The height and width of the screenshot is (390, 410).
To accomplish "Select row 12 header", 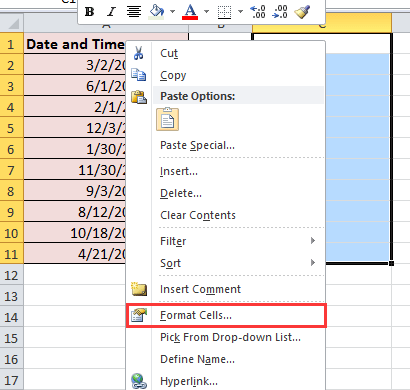I will [12, 275].
